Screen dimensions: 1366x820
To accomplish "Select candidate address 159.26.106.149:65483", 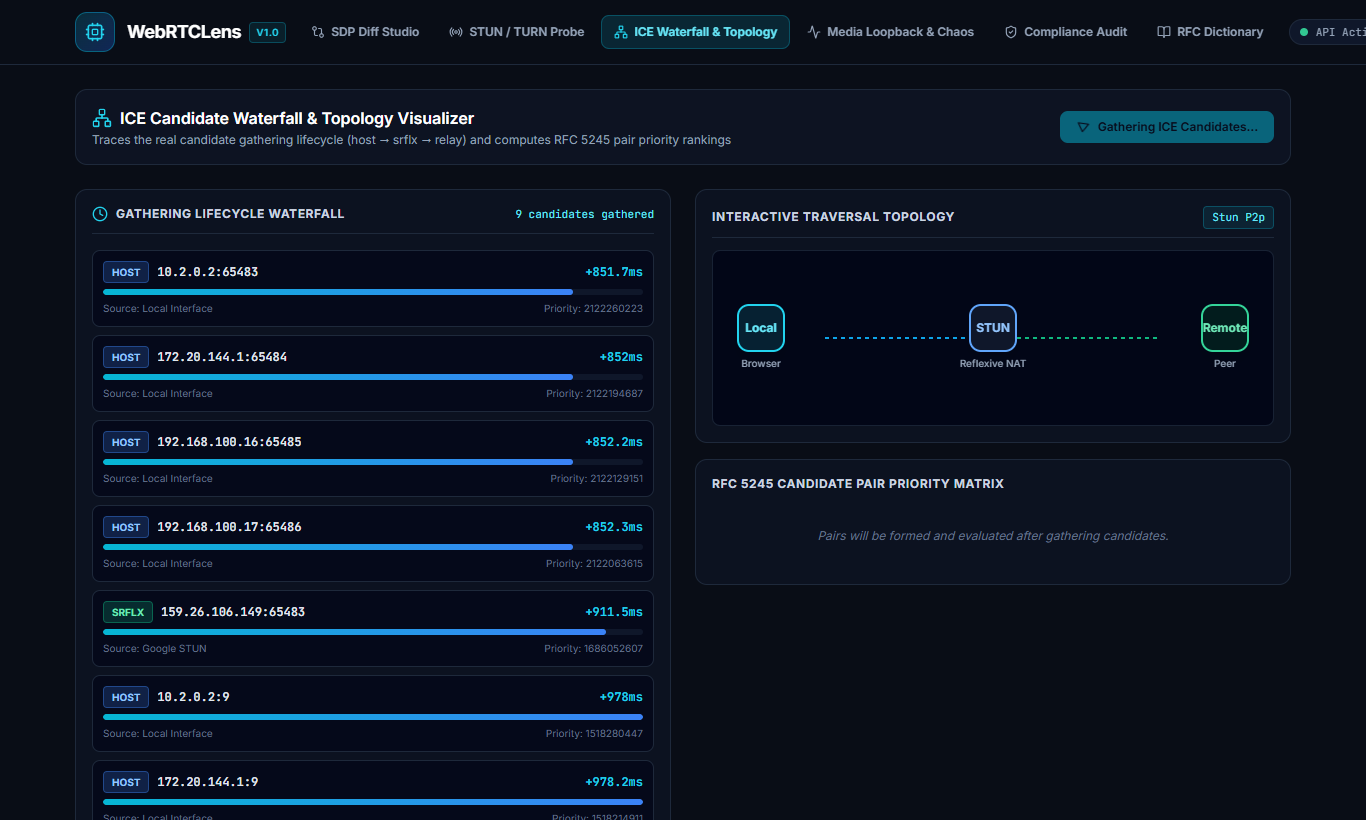I will [233, 612].
